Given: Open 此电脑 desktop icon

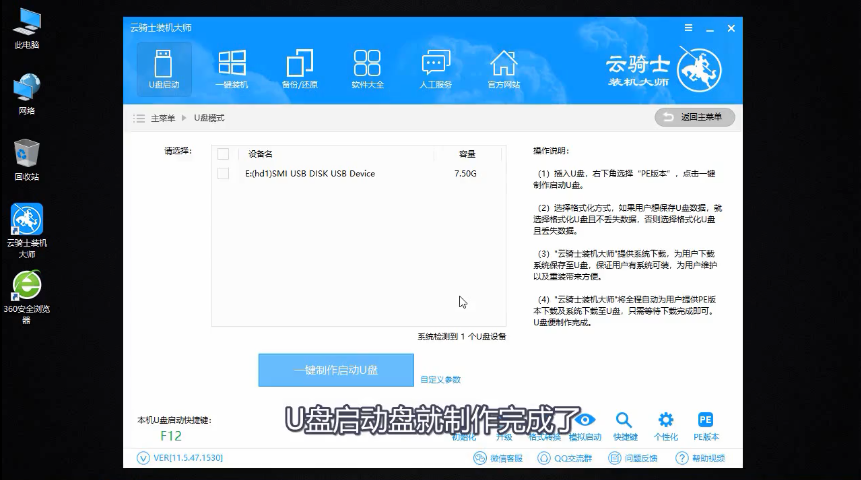Looking at the screenshot, I should click(x=26, y=29).
